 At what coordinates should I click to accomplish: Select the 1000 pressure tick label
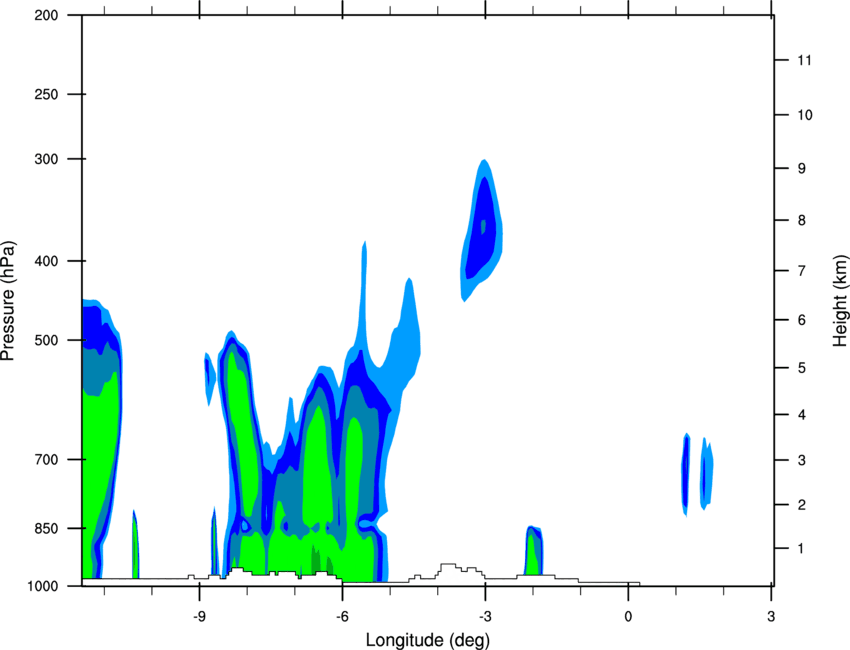click(43, 586)
